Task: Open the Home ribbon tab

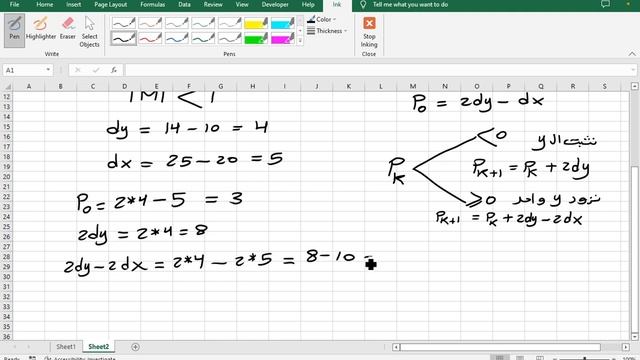Action: (x=44, y=4)
